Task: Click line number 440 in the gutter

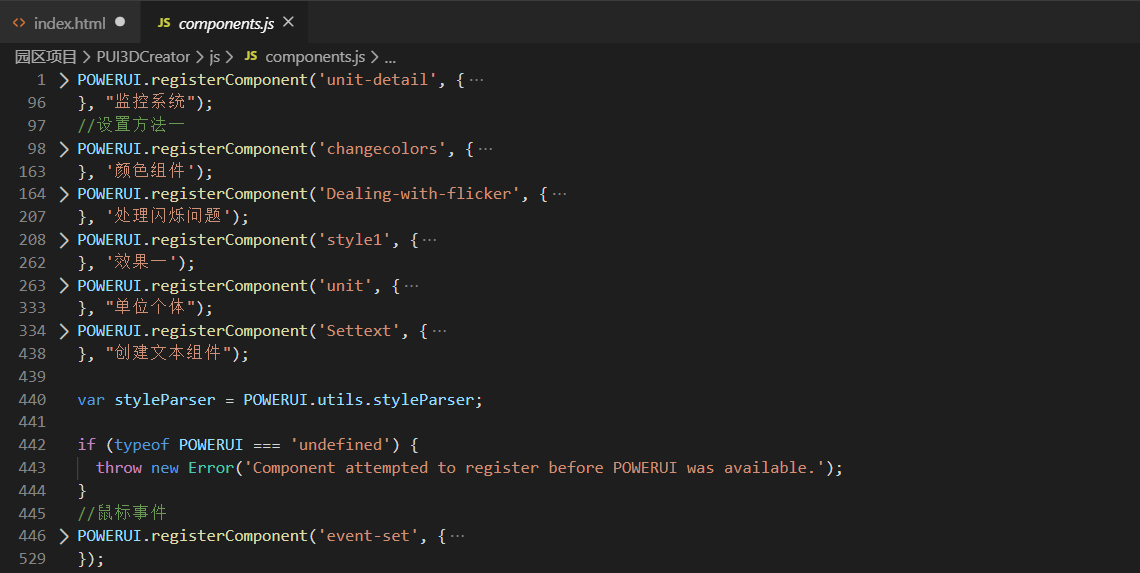Action: point(32,400)
